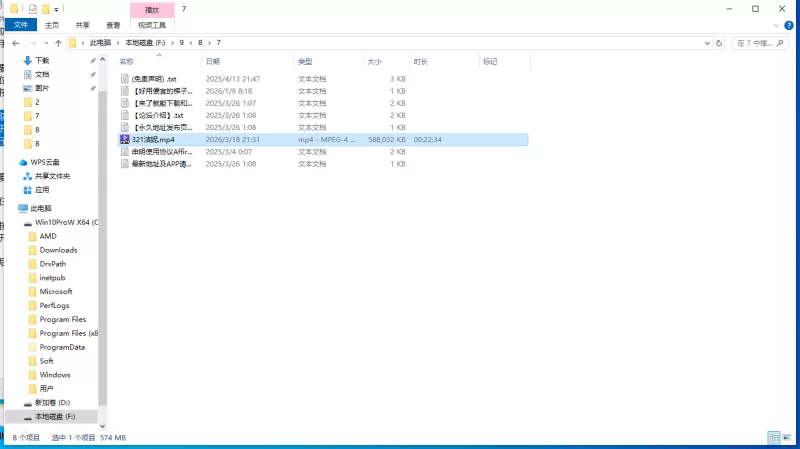Select the (免责声明).txt file
Image resolution: width=800 pixels, height=449 pixels.
(x=153, y=78)
